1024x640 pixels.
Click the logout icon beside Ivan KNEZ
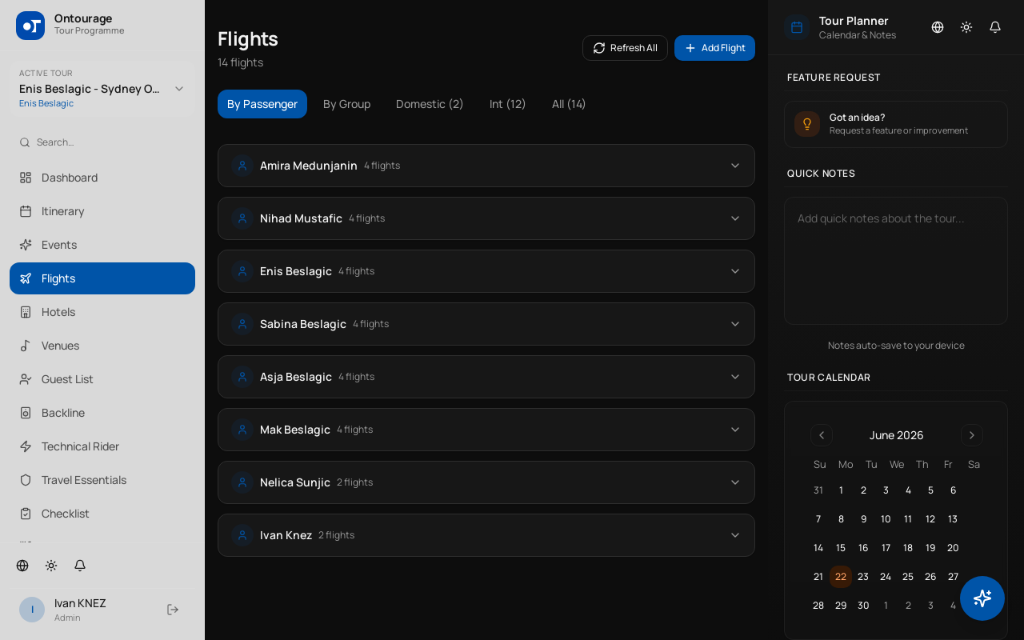(x=172, y=609)
